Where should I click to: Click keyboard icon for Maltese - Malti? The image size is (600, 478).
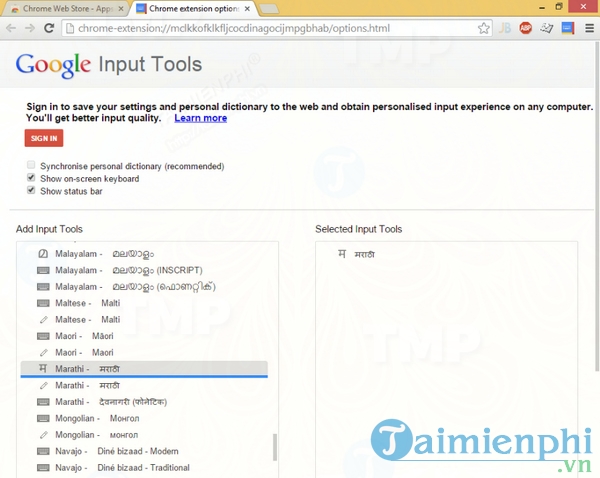click(x=43, y=303)
